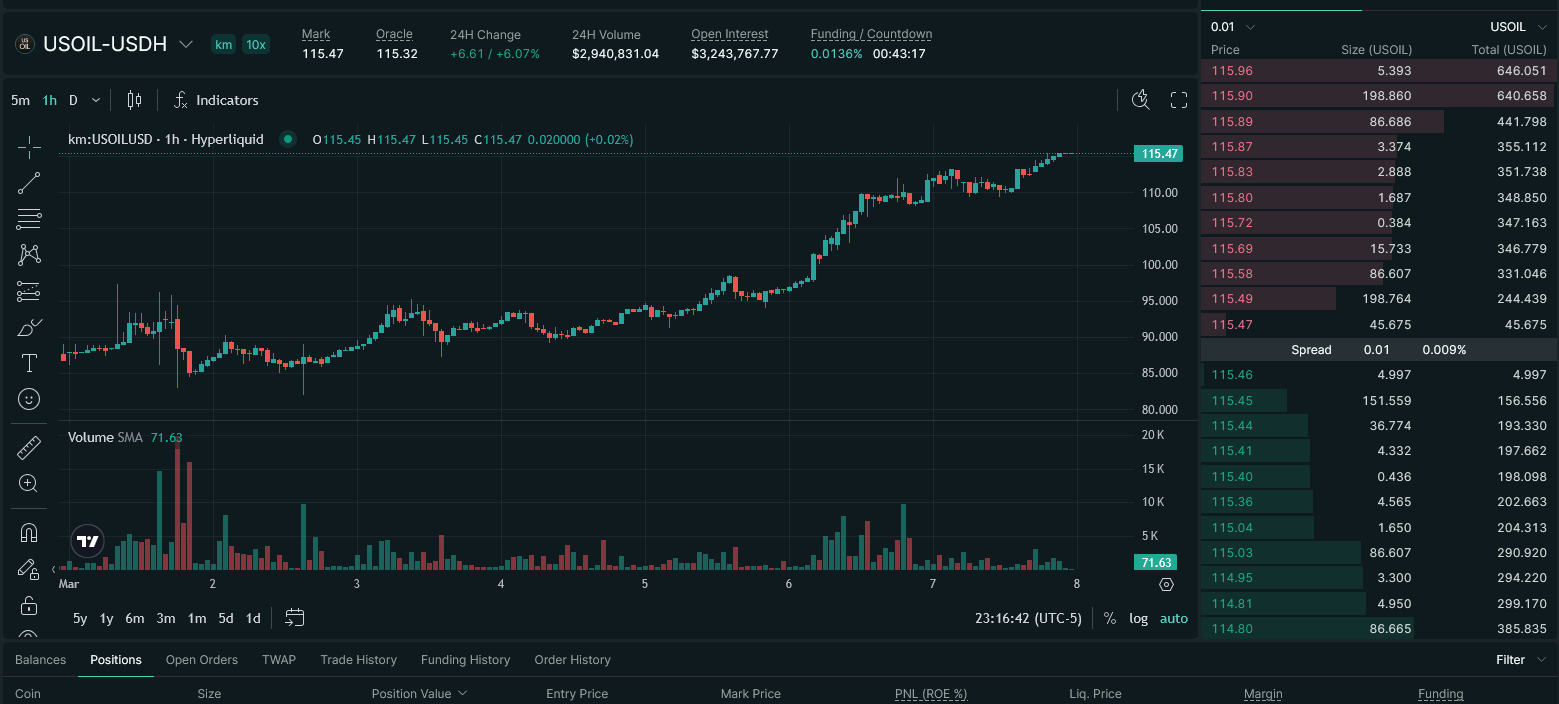This screenshot has width=1559, height=704.
Task: Click the km:USOILUSD chart symbol legend
Action: 166,140
